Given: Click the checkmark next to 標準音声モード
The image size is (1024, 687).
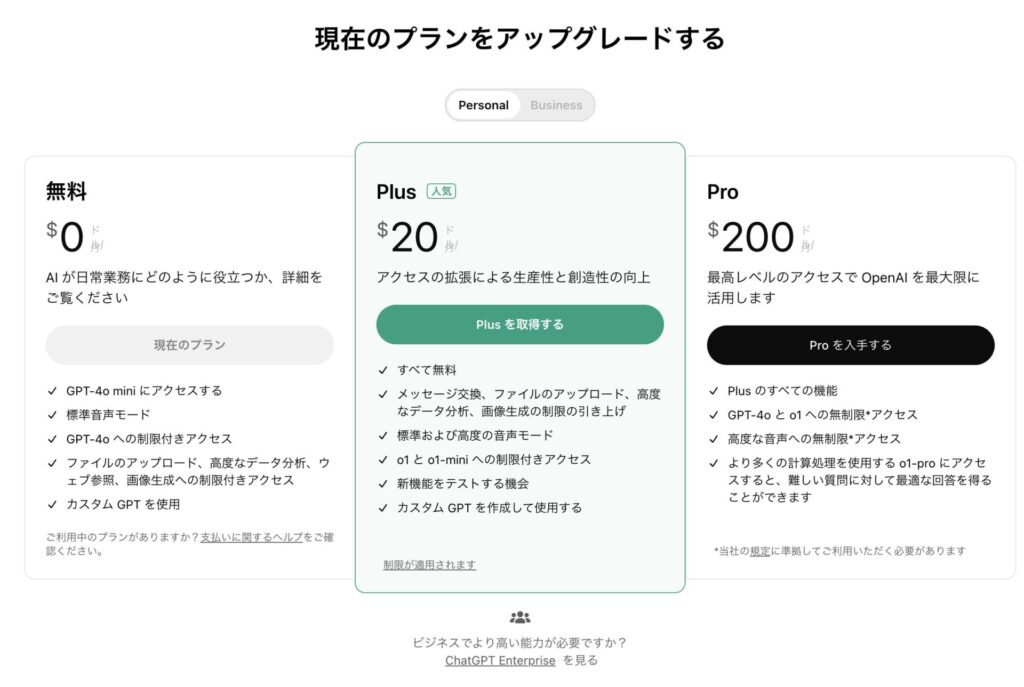Looking at the screenshot, I should click(50, 415).
